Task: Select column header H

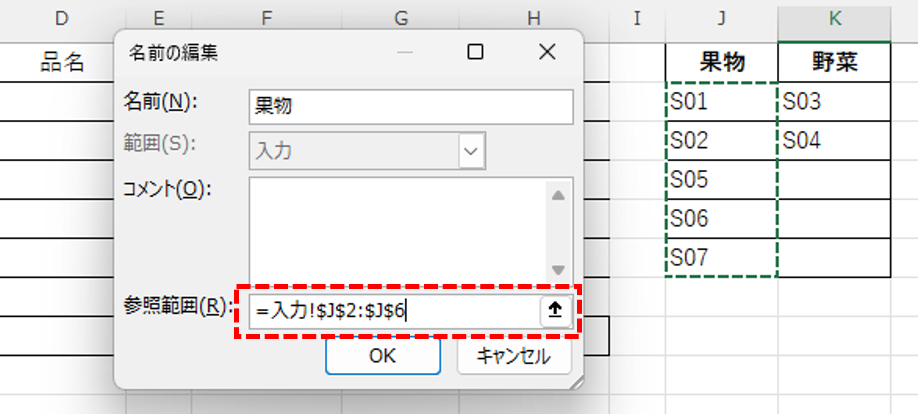Action: [534, 19]
